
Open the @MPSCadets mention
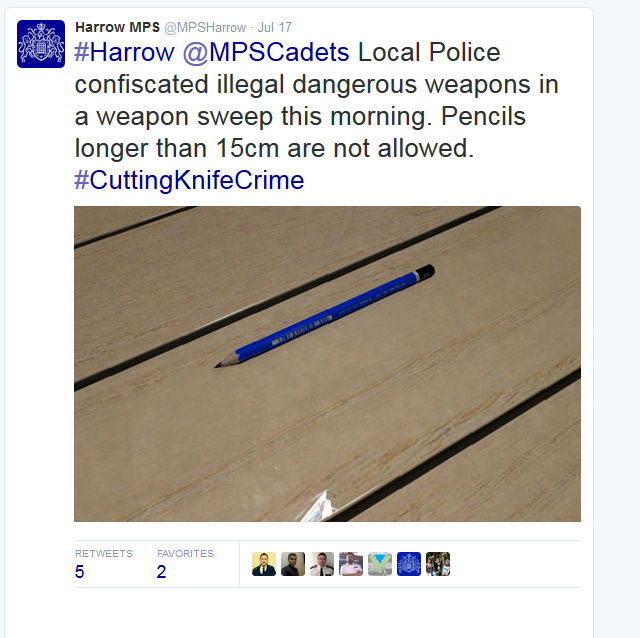266,52
